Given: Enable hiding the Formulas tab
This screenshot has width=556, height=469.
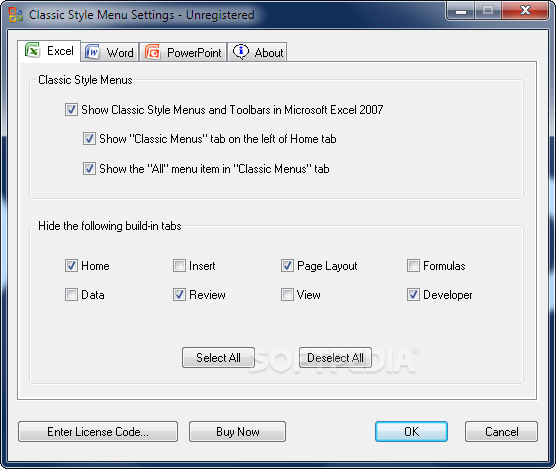Looking at the screenshot, I should point(413,266).
